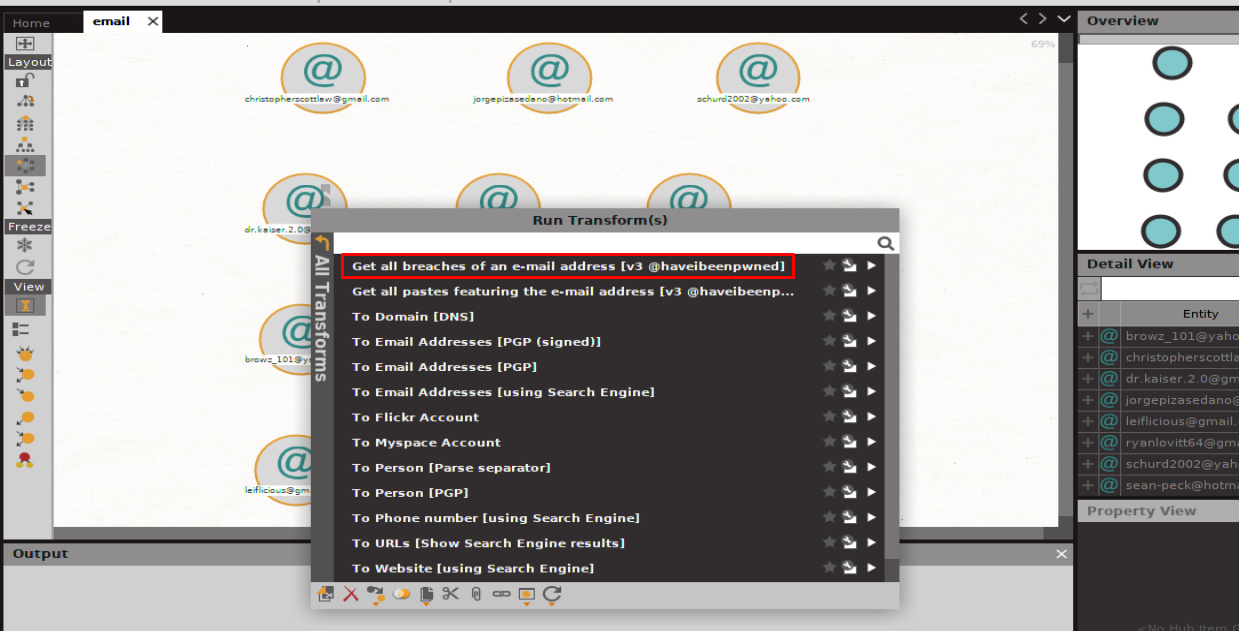Open the change type arrow icon dropdown

(x=376, y=595)
